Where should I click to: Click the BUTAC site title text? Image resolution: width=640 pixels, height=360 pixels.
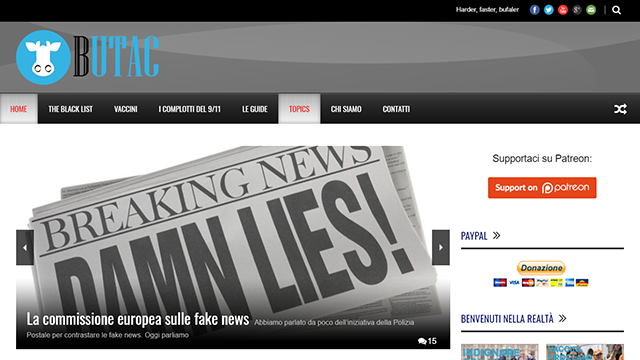click(x=116, y=56)
